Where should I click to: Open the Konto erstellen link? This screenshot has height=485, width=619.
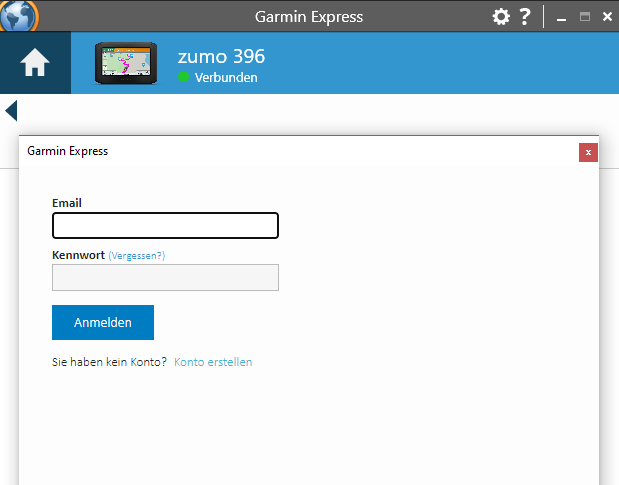coord(213,362)
